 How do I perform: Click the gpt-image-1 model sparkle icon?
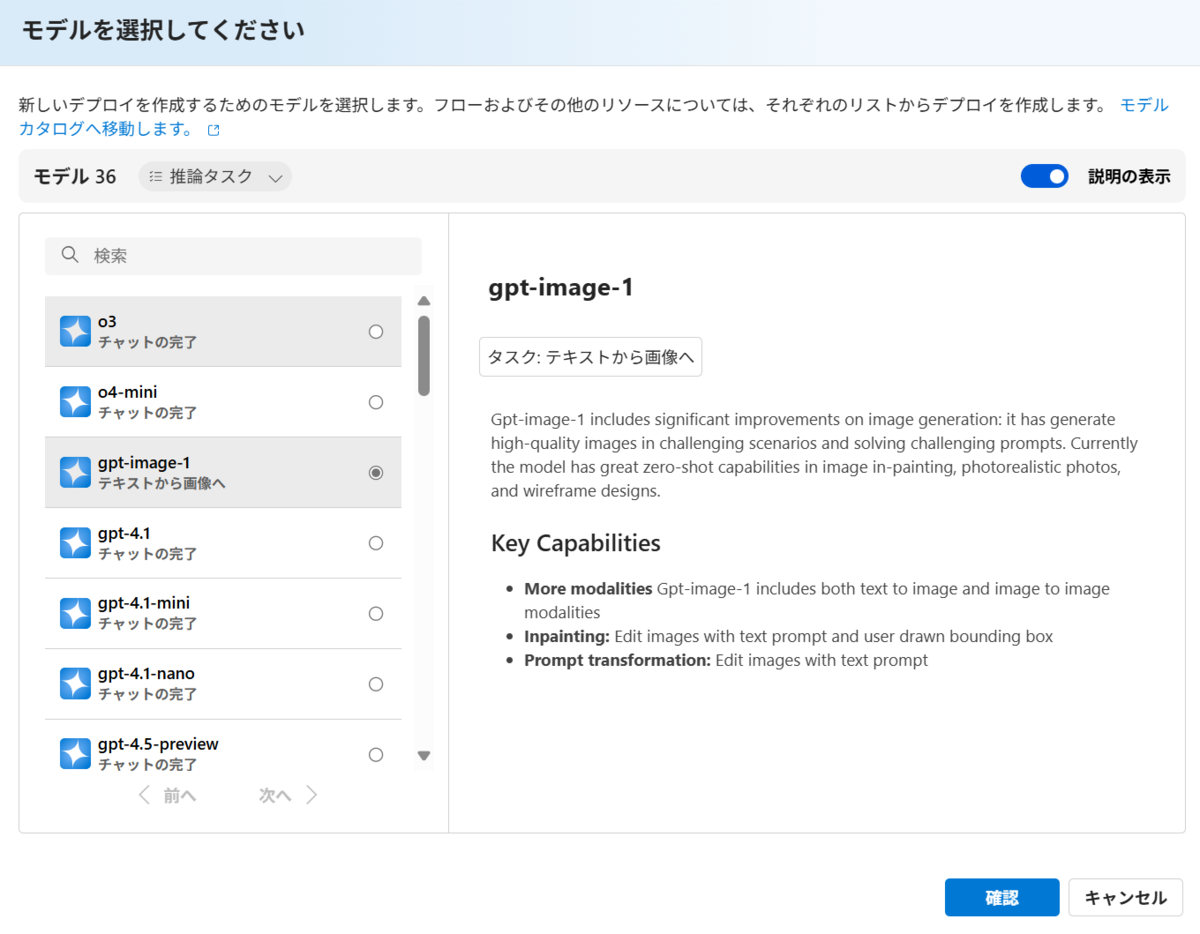pos(75,472)
